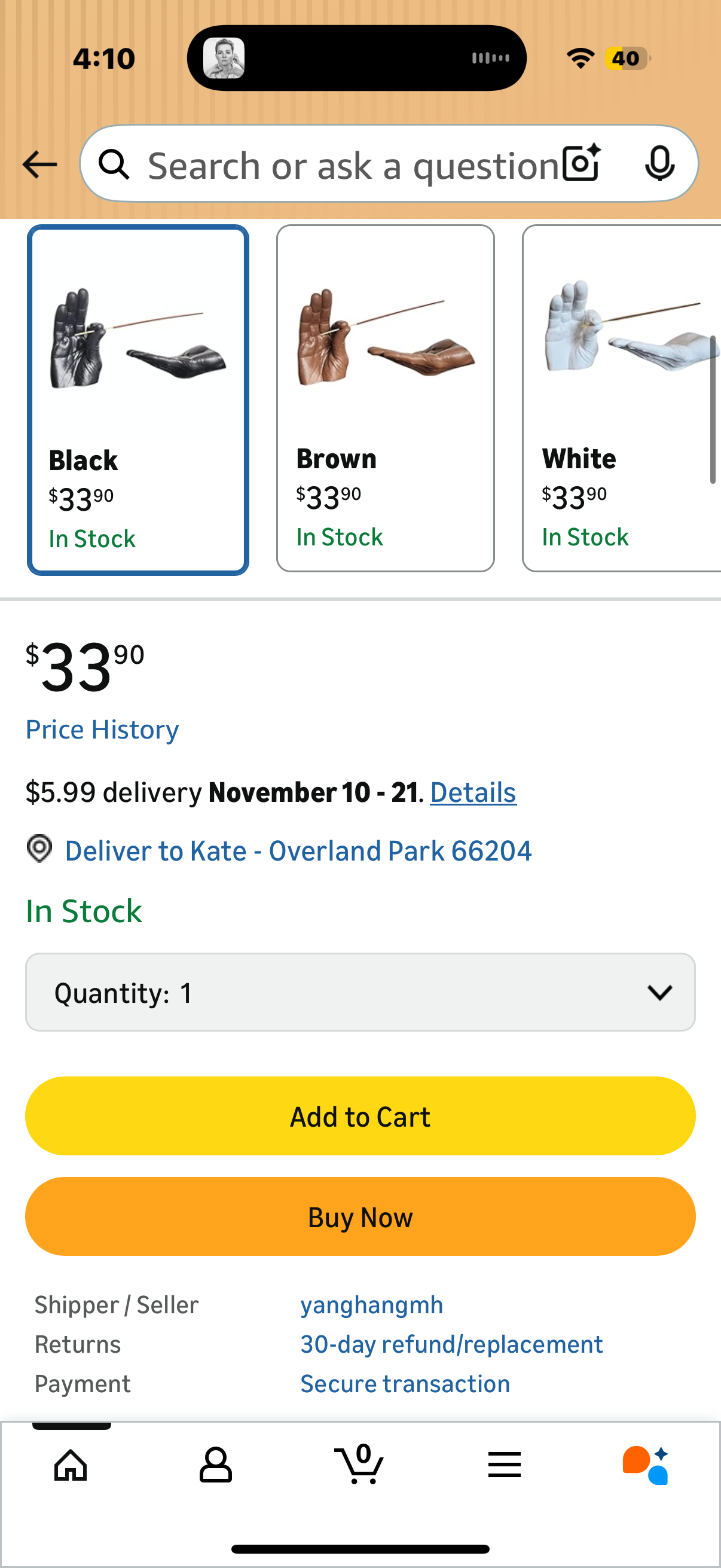Open the Price History link
This screenshot has height=1568, width=721.
coord(102,729)
